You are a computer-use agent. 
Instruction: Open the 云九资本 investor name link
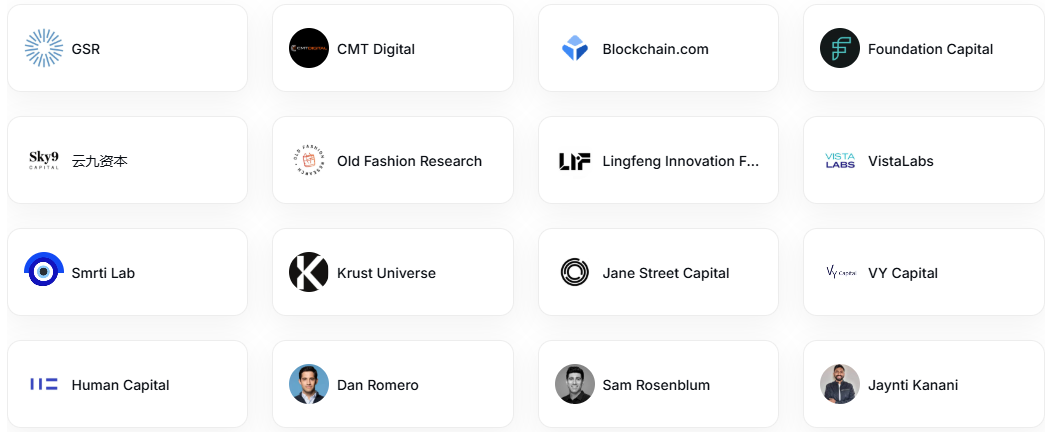pyautogui.click(x=99, y=161)
